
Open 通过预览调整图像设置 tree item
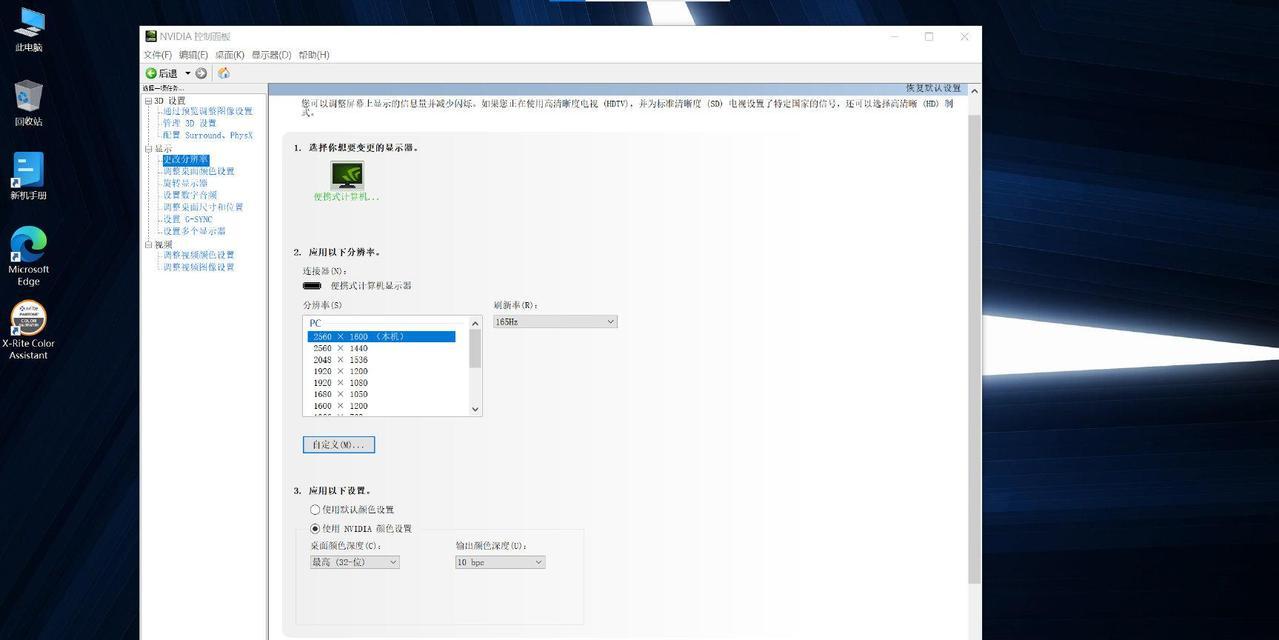[x=208, y=111]
